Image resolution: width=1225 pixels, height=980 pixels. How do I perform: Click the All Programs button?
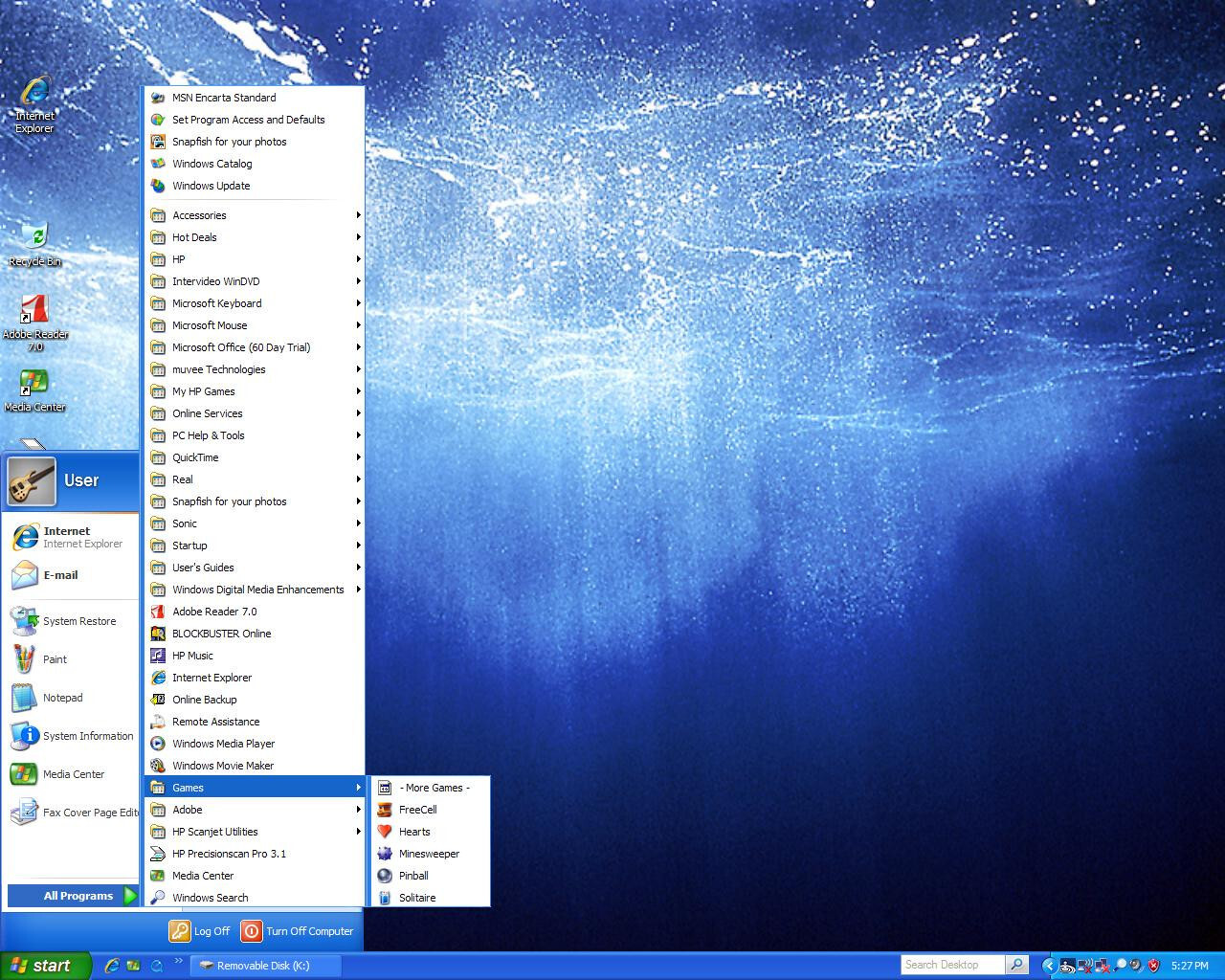click(x=73, y=896)
